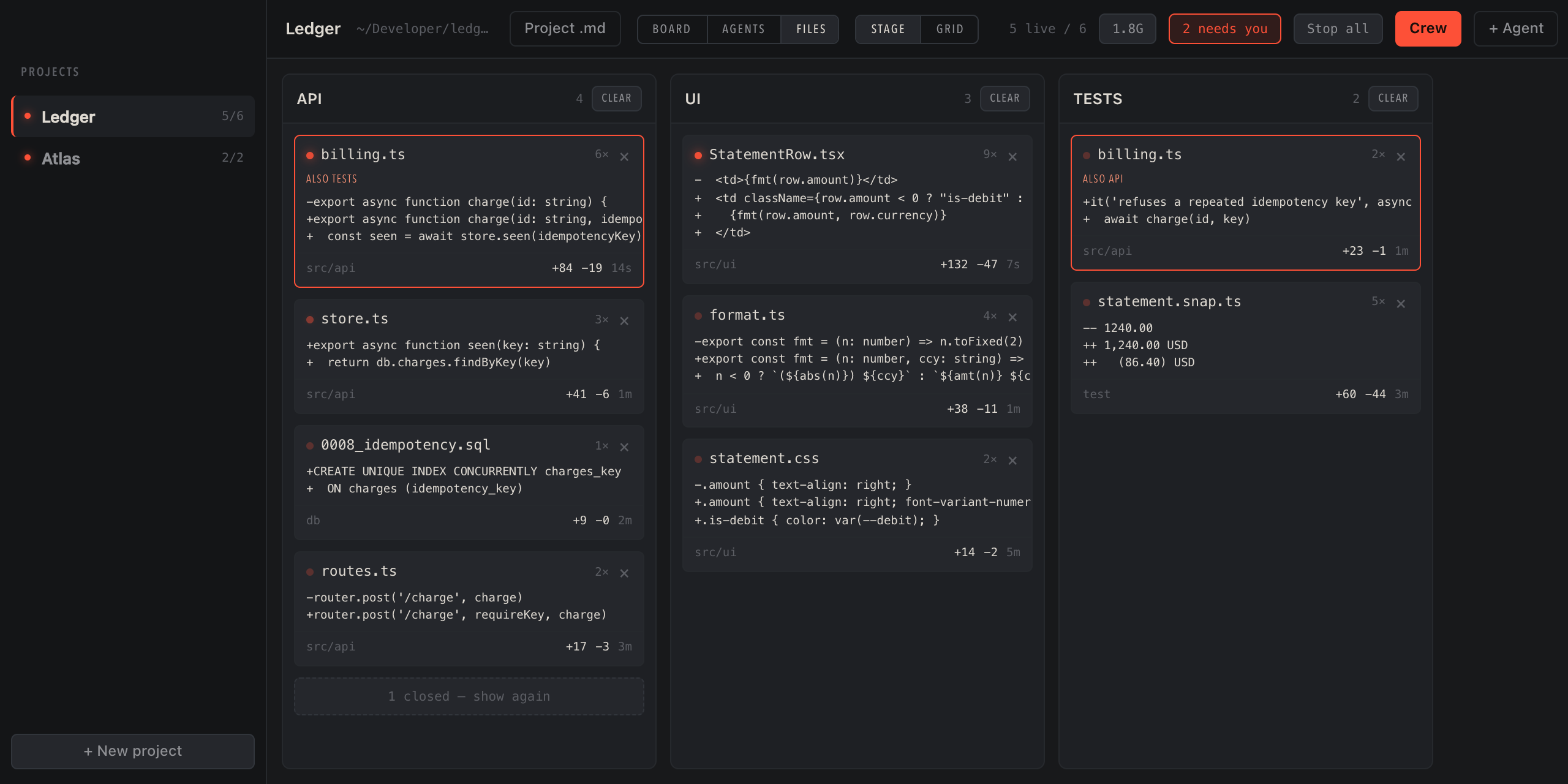The width and height of the screenshot is (1568, 784).
Task: Click the Crew button
Action: [1428, 29]
